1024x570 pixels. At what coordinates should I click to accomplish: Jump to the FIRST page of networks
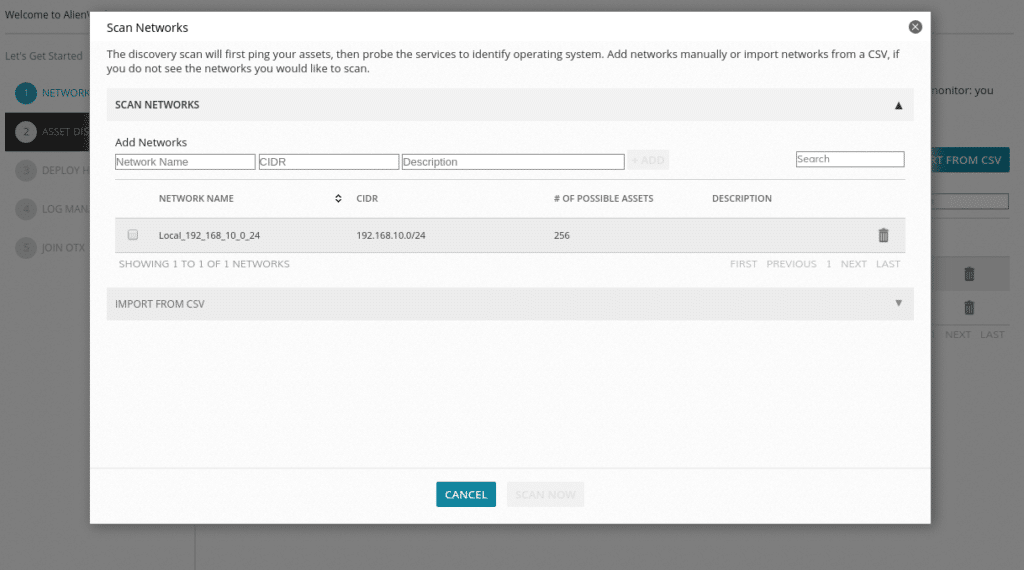pos(743,264)
